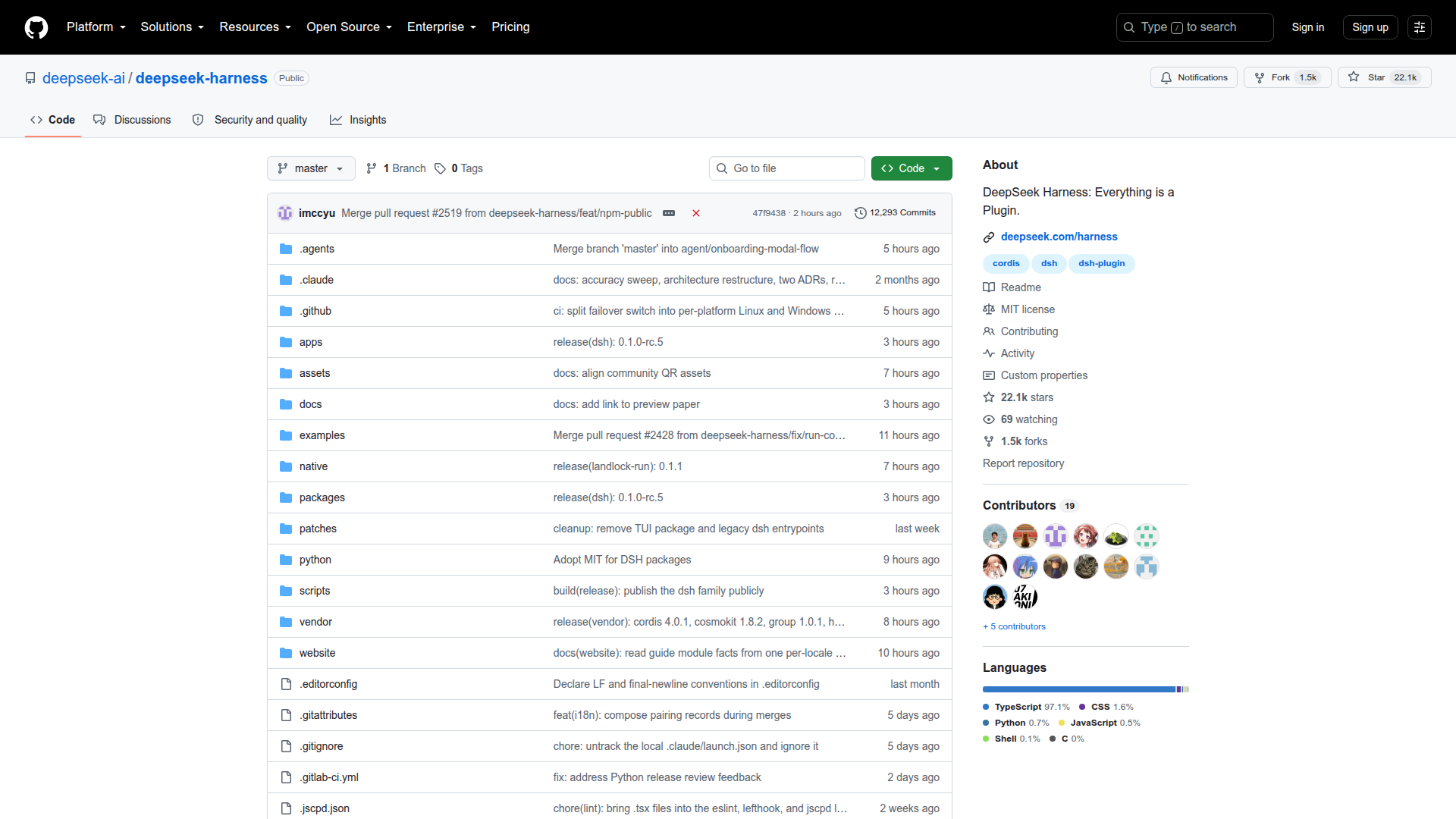The height and width of the screenshot is (819, 1456).
Task: Click the .gitignore file icon
Action: (x=286, y=746)
